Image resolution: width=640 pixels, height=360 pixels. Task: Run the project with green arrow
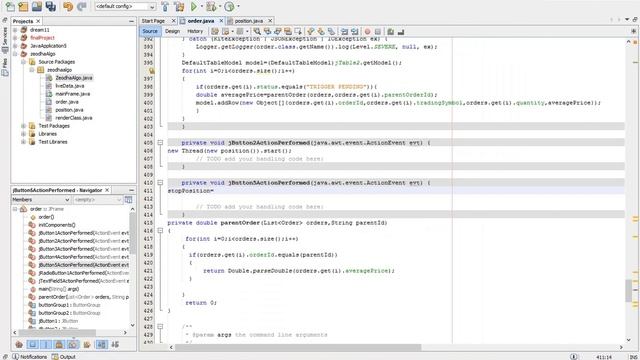point(194,7)
